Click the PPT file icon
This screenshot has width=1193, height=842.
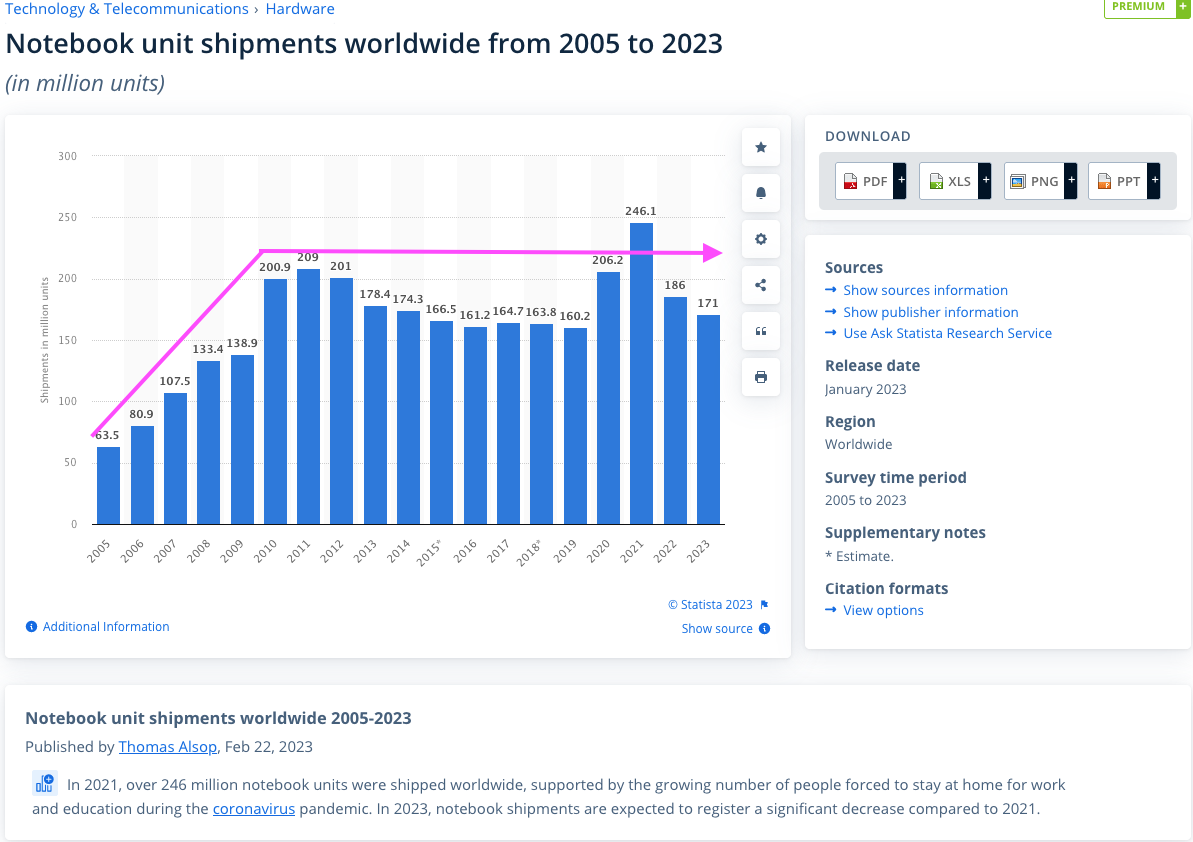[1104, 182]
